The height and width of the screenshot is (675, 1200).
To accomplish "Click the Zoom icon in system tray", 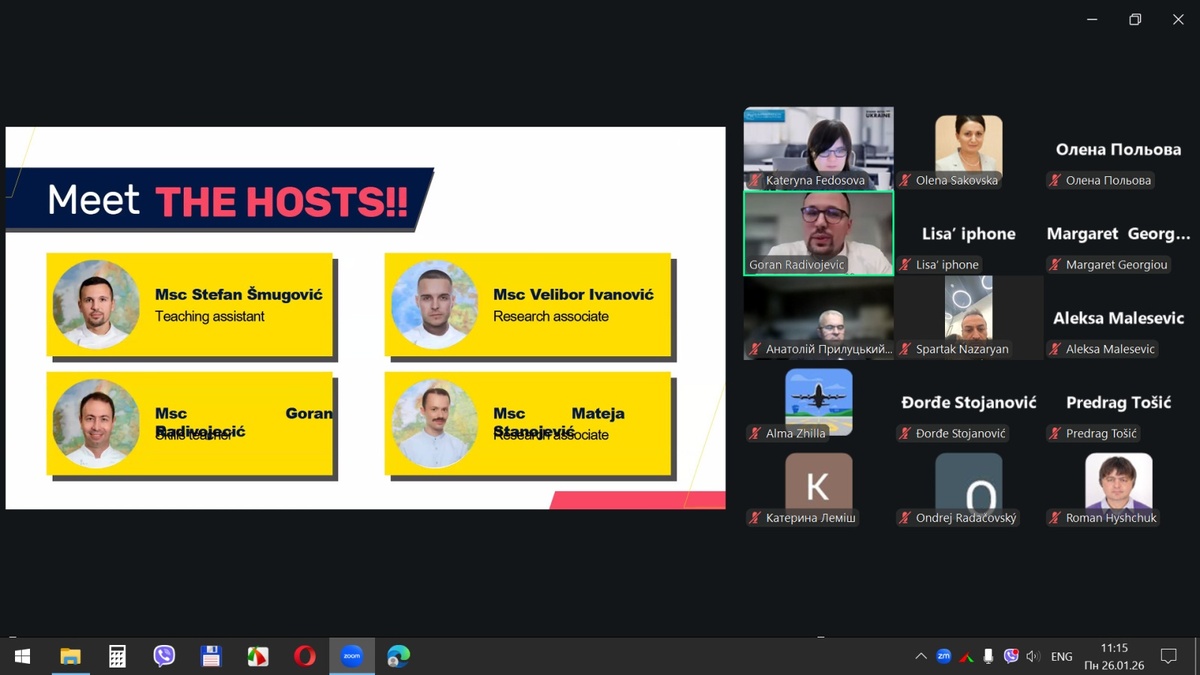I will [943, 656].
